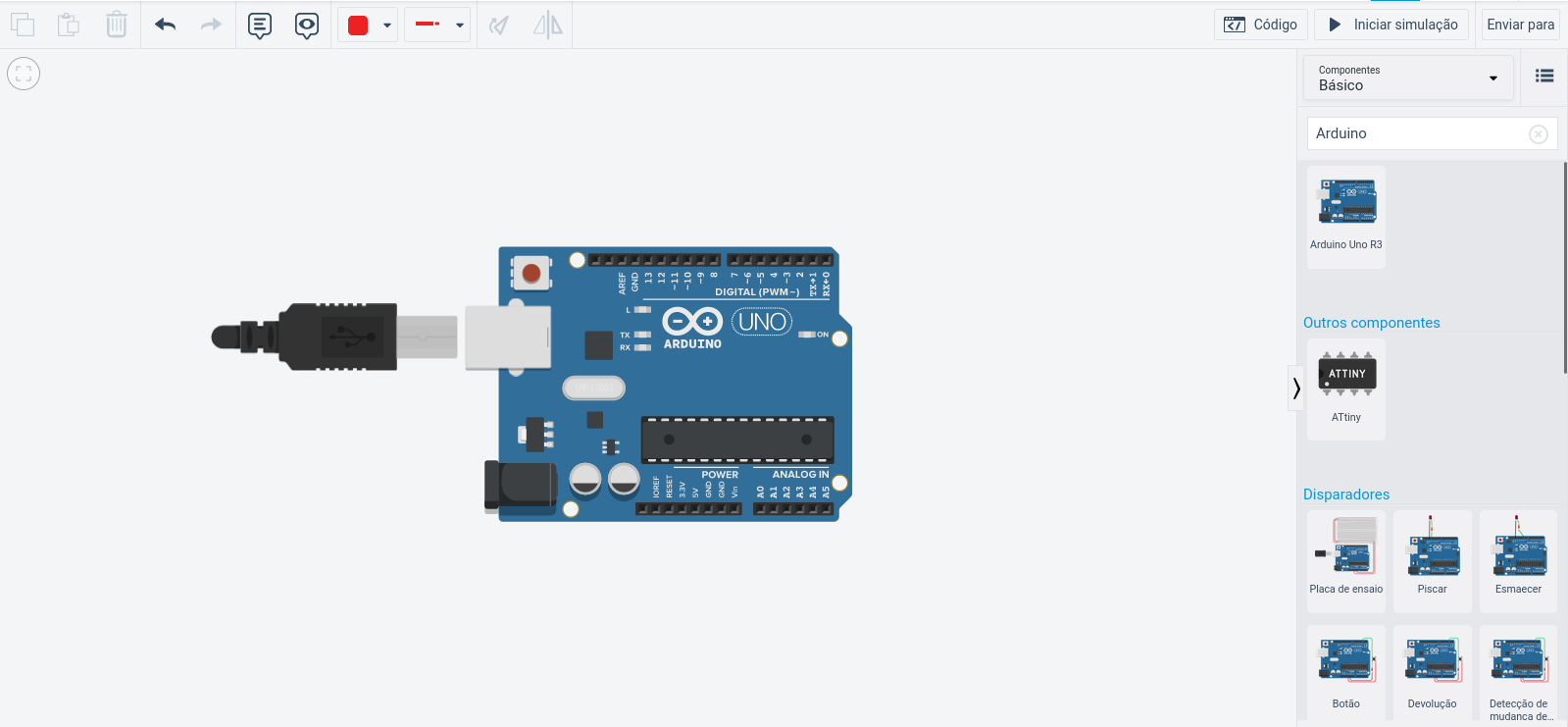Screen dimensions: 1568x727
Task: Clear the component search text
Action: point(1539,134)
